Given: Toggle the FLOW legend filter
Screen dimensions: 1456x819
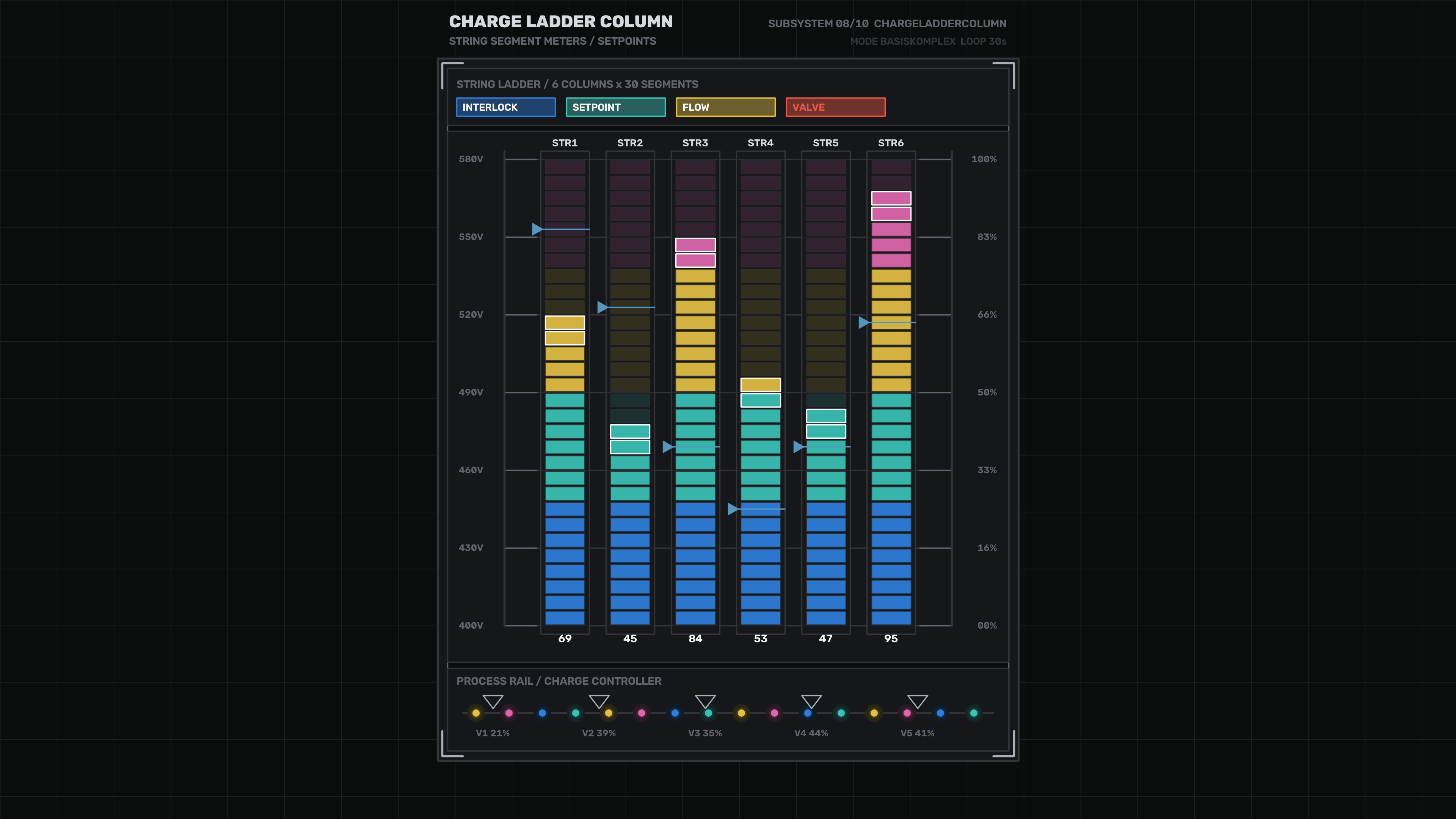Looking at the screenshot, I should 726,107.
